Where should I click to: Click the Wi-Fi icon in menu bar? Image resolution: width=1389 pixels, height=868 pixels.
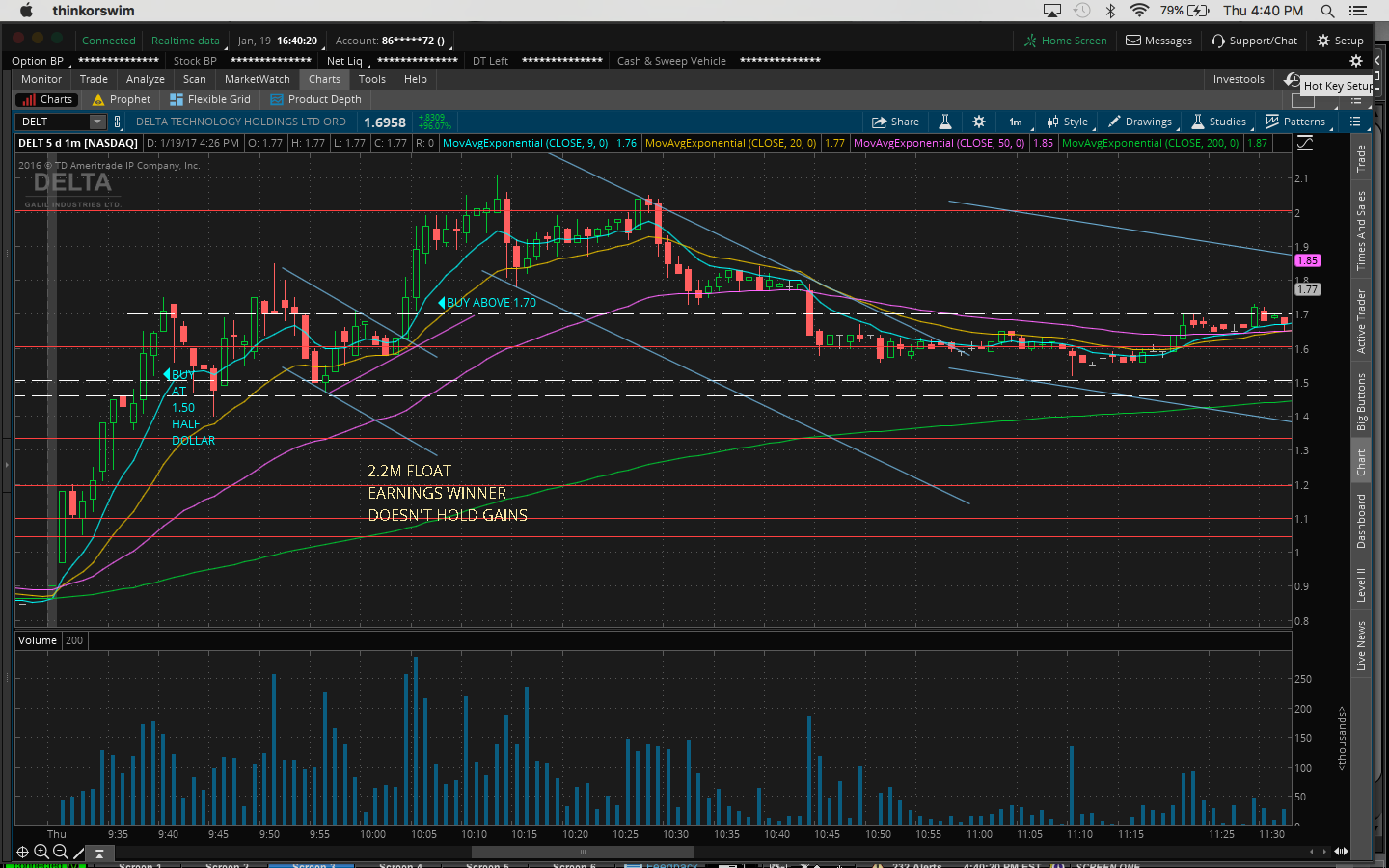click(x=1139, y=11)
